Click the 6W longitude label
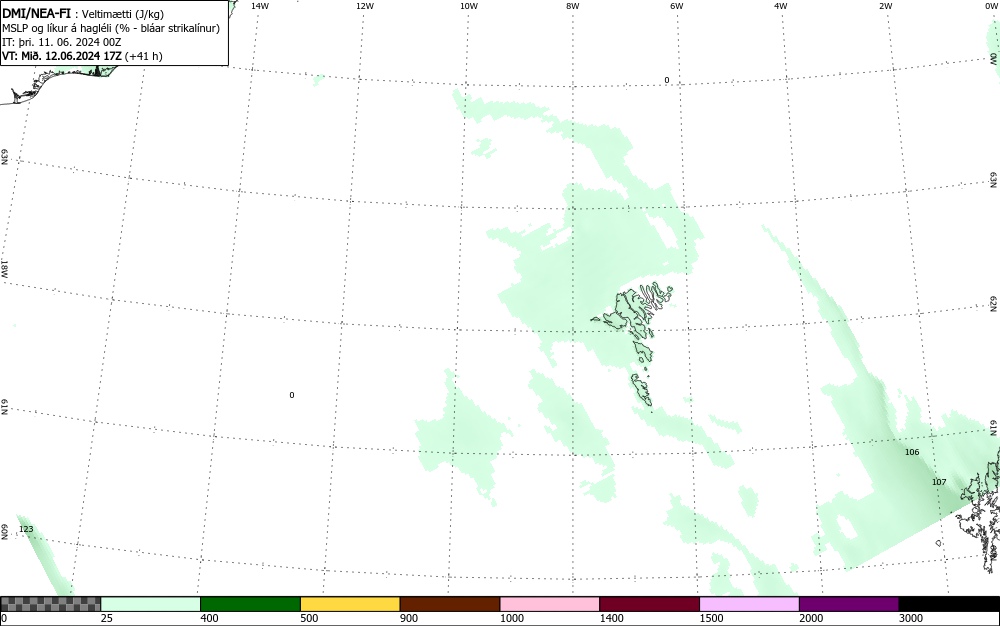 point(677,6)
